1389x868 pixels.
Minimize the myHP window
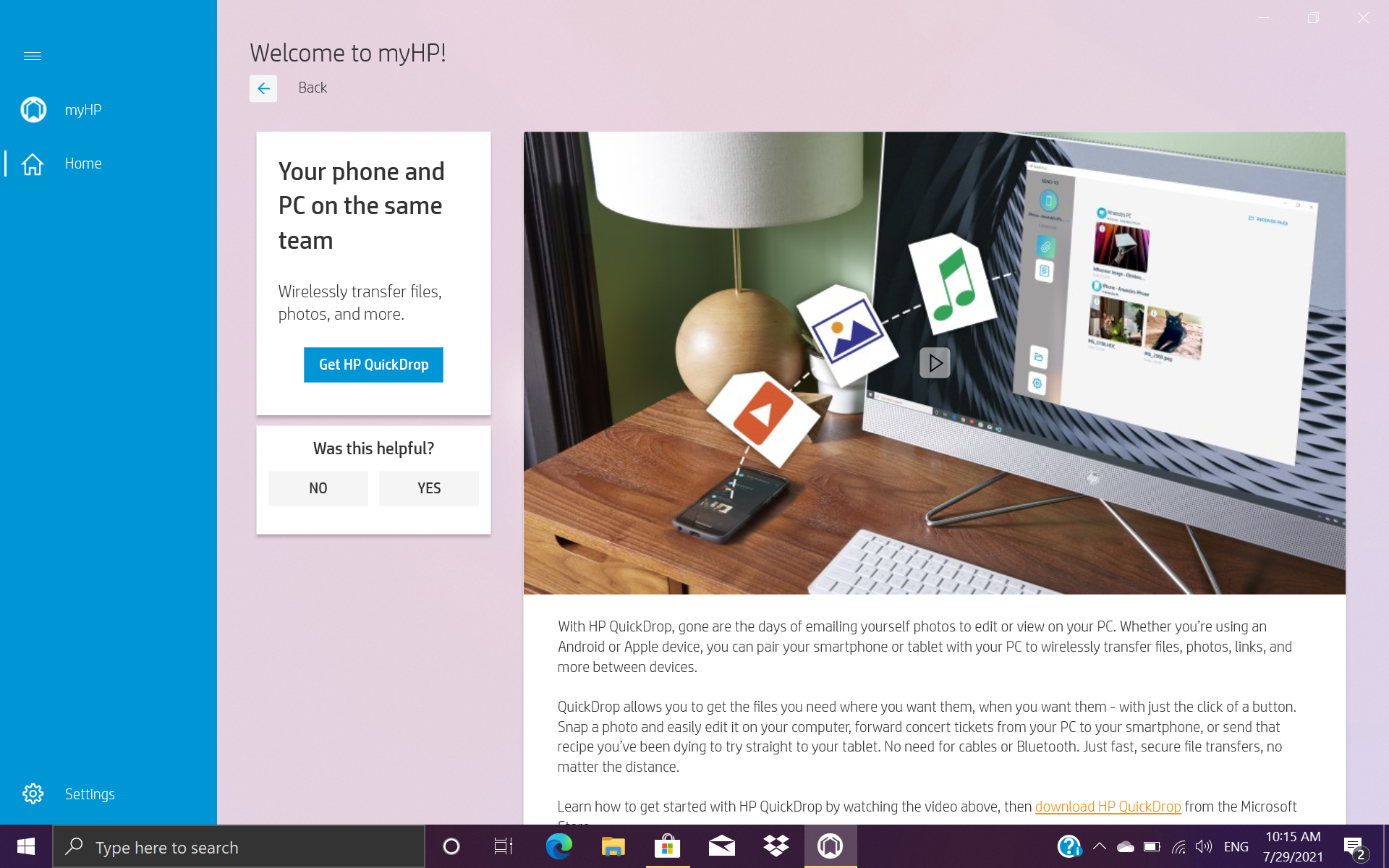click(1263, 17)
